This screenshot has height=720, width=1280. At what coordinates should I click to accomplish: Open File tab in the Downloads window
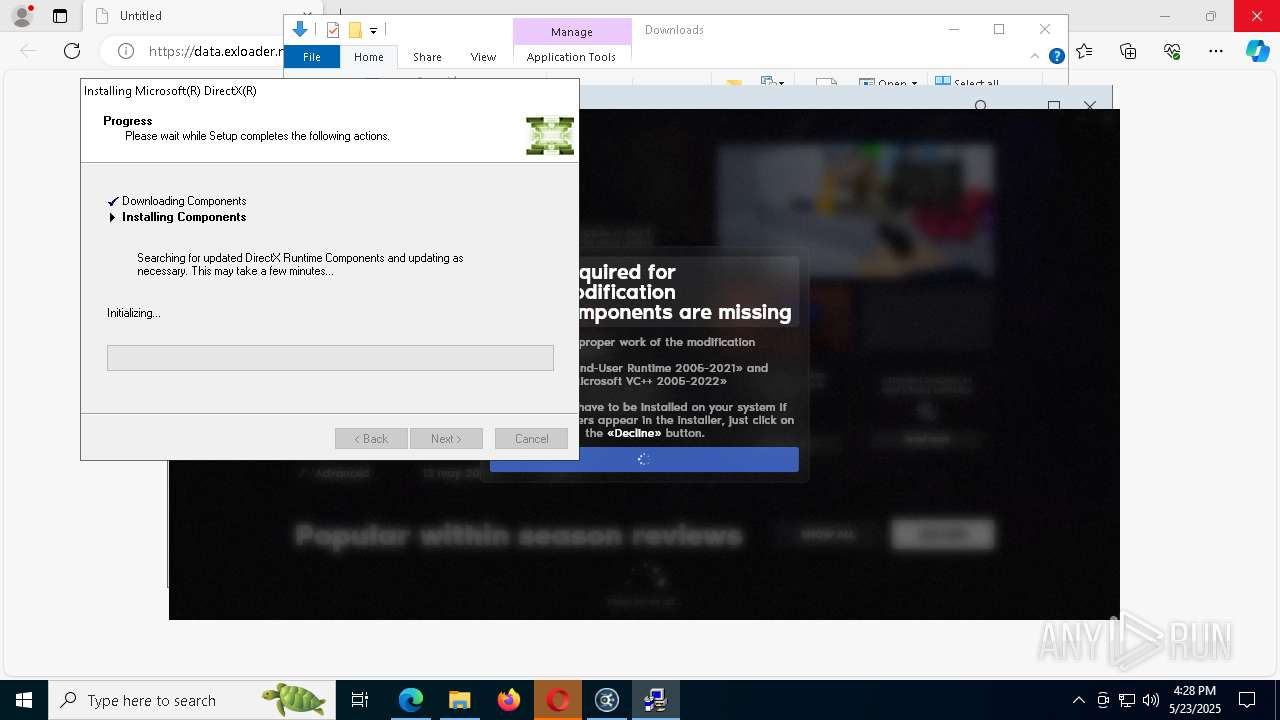click(x=312, y=57)
